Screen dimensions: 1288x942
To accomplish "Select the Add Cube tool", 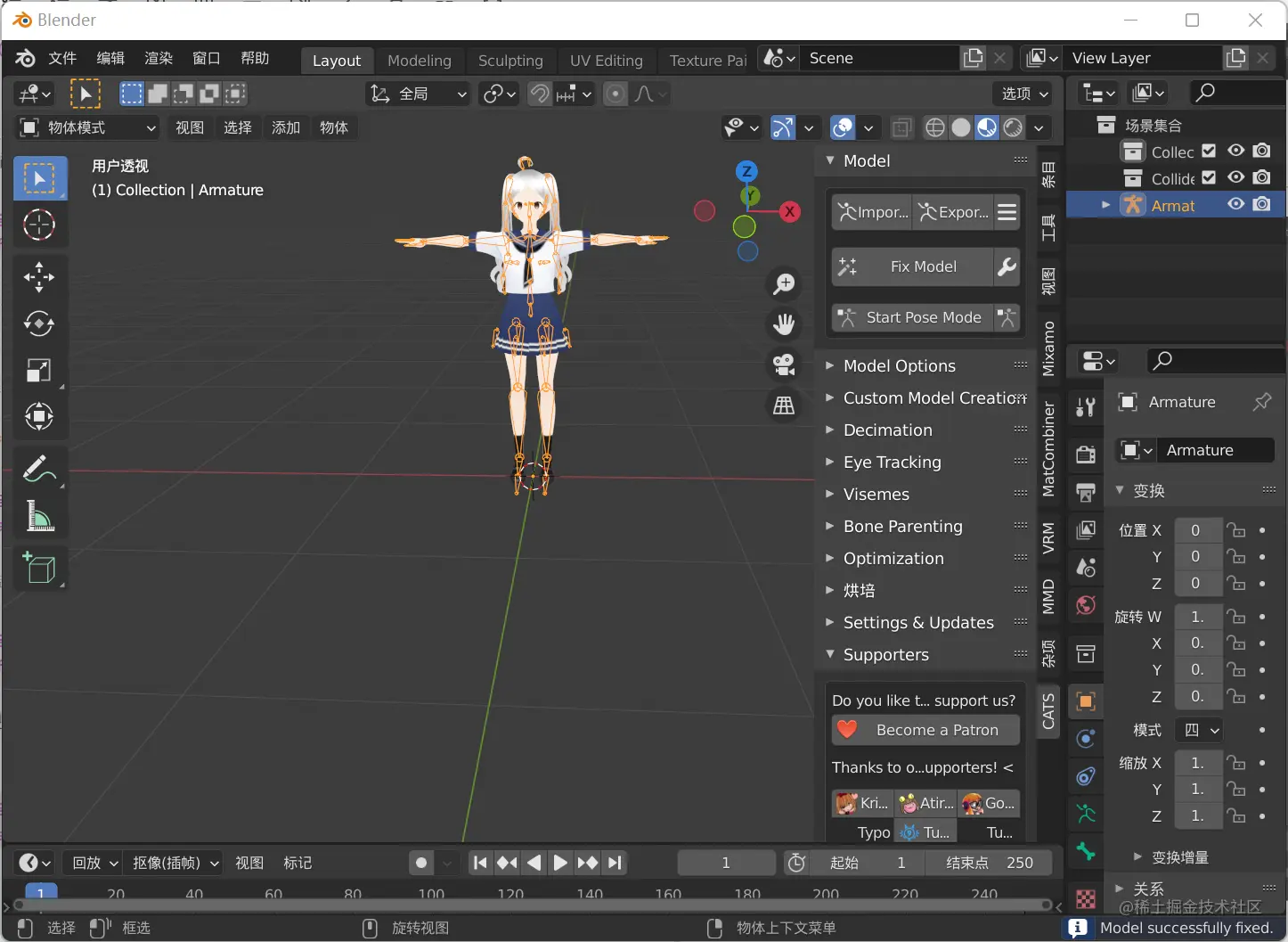I will 39,569.
